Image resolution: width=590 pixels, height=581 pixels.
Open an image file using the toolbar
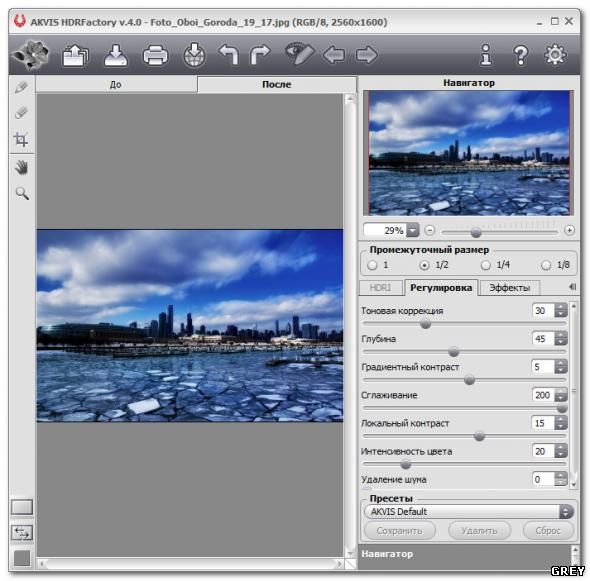[75, 55]
